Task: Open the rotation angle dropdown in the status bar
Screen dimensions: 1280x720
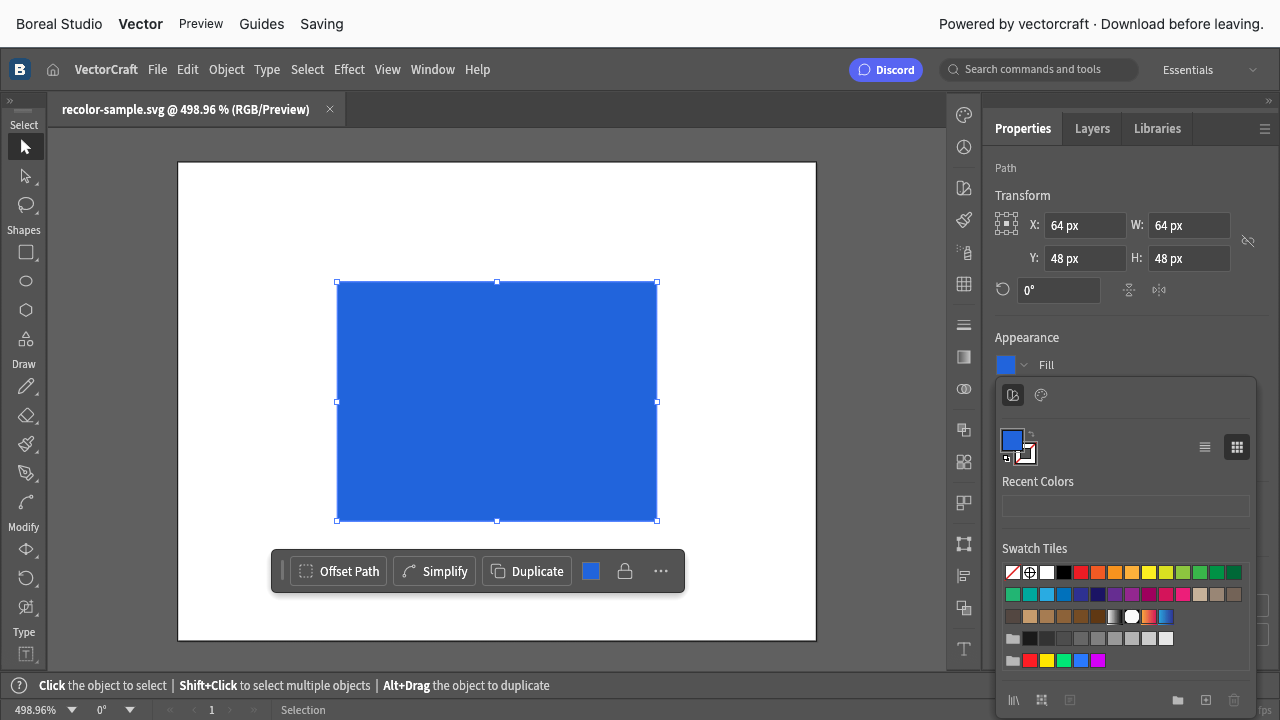Action: pos(130,710)
